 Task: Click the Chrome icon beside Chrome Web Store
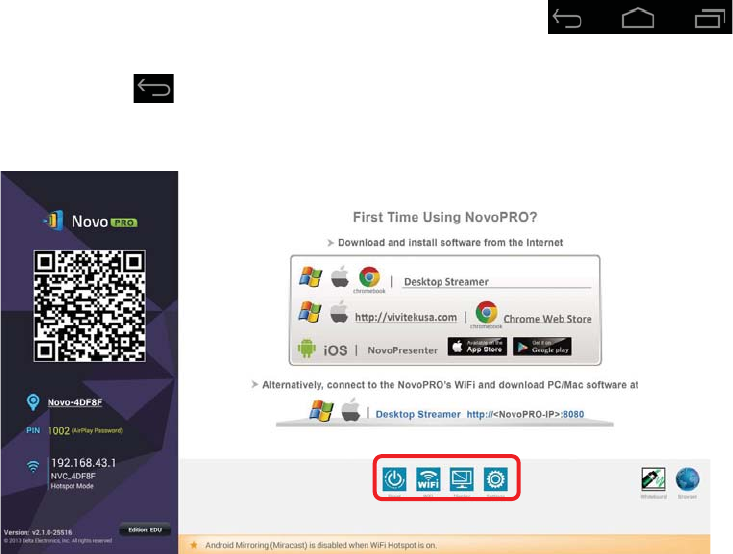(486, 312)
